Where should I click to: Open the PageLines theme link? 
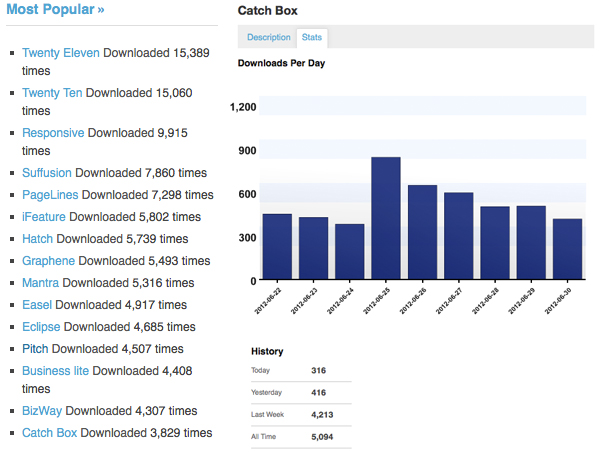click(50, 195)
